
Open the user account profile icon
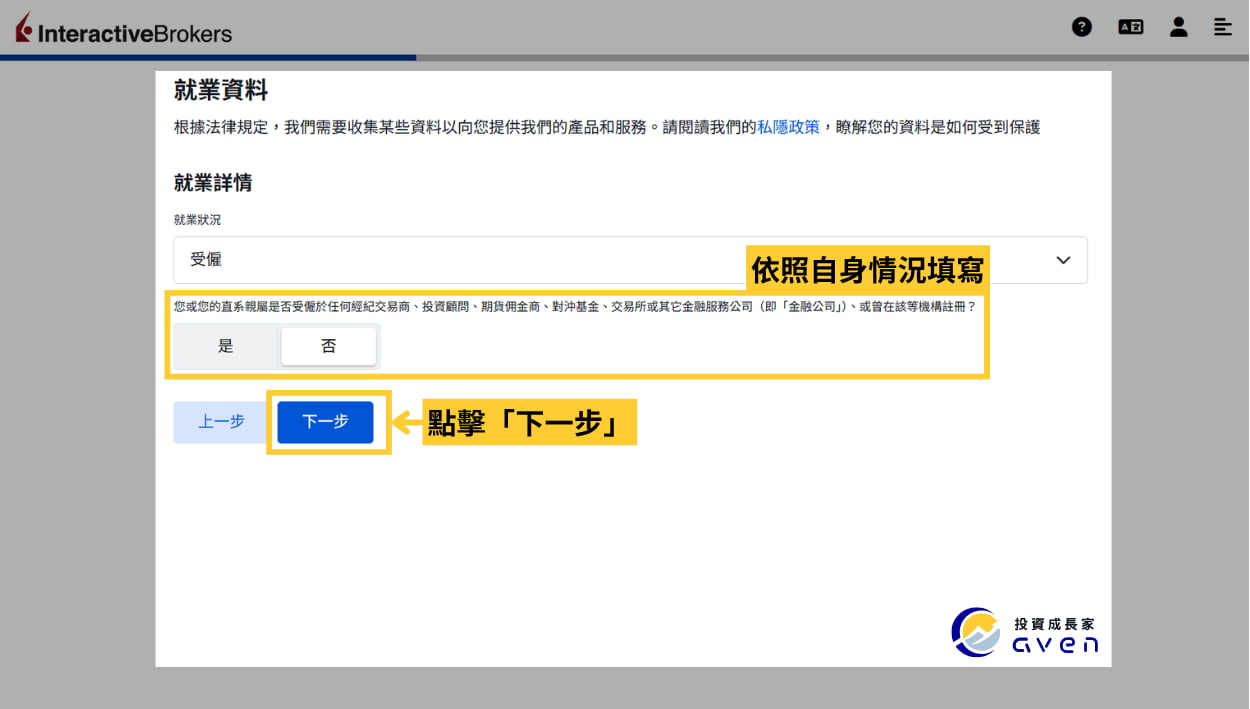pos(1179,27)
